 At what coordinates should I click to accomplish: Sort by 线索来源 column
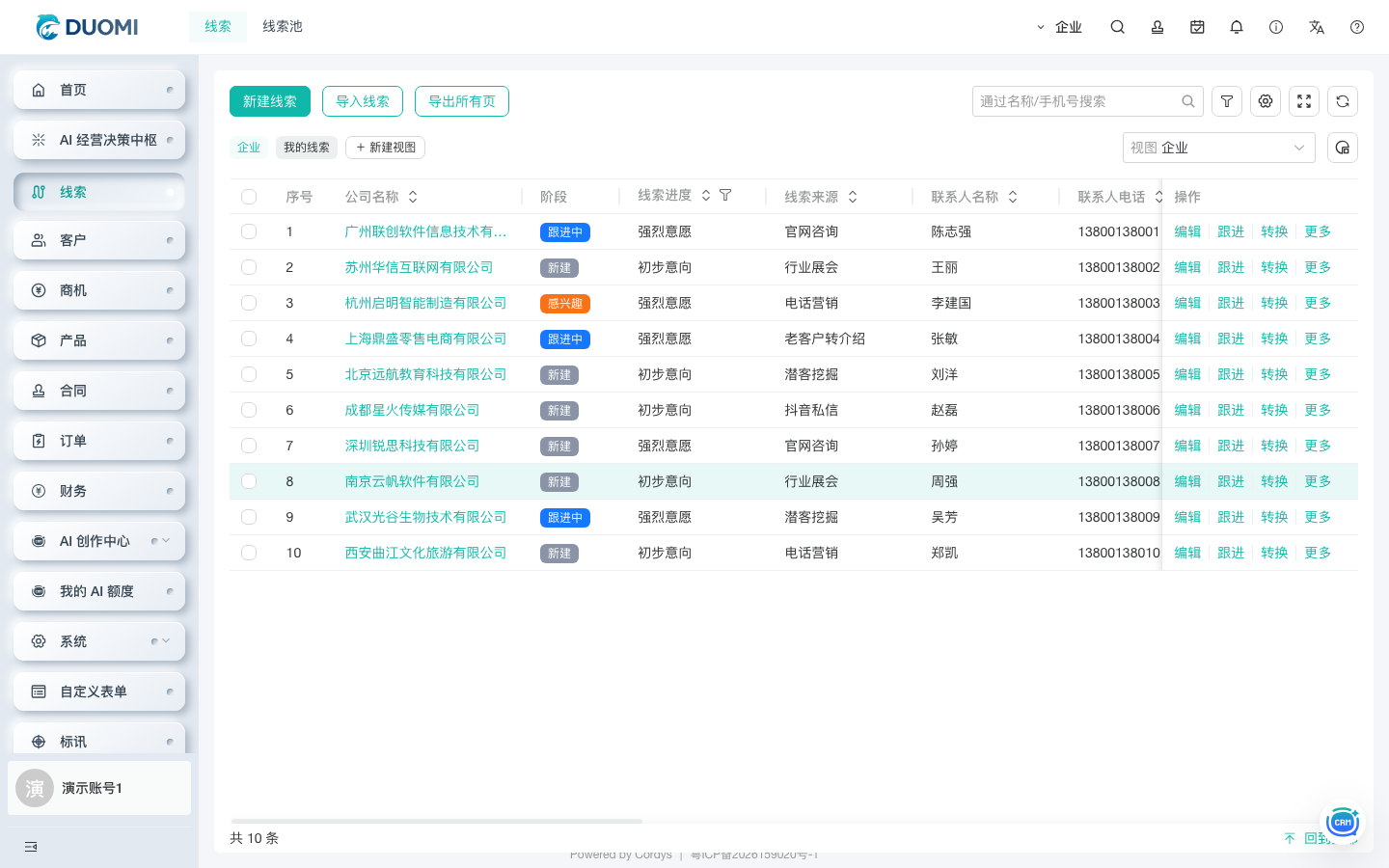click(x=853, y=197)
